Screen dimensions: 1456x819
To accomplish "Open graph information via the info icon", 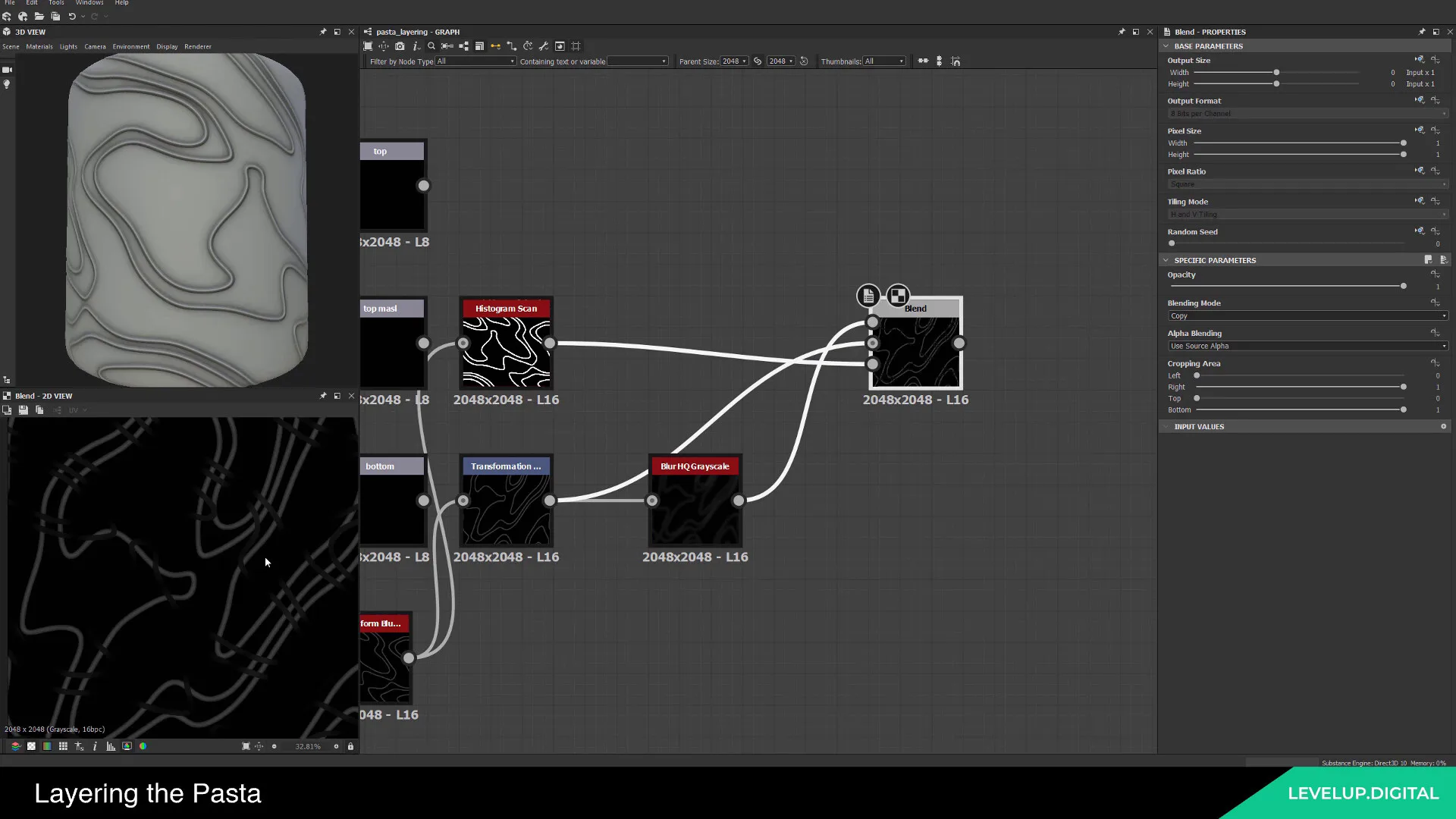I will pos(416,46).
